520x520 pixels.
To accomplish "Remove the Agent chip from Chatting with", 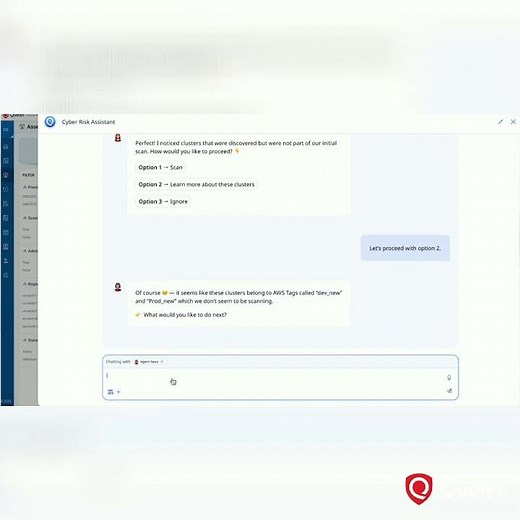I will click(x=162, y=362).
